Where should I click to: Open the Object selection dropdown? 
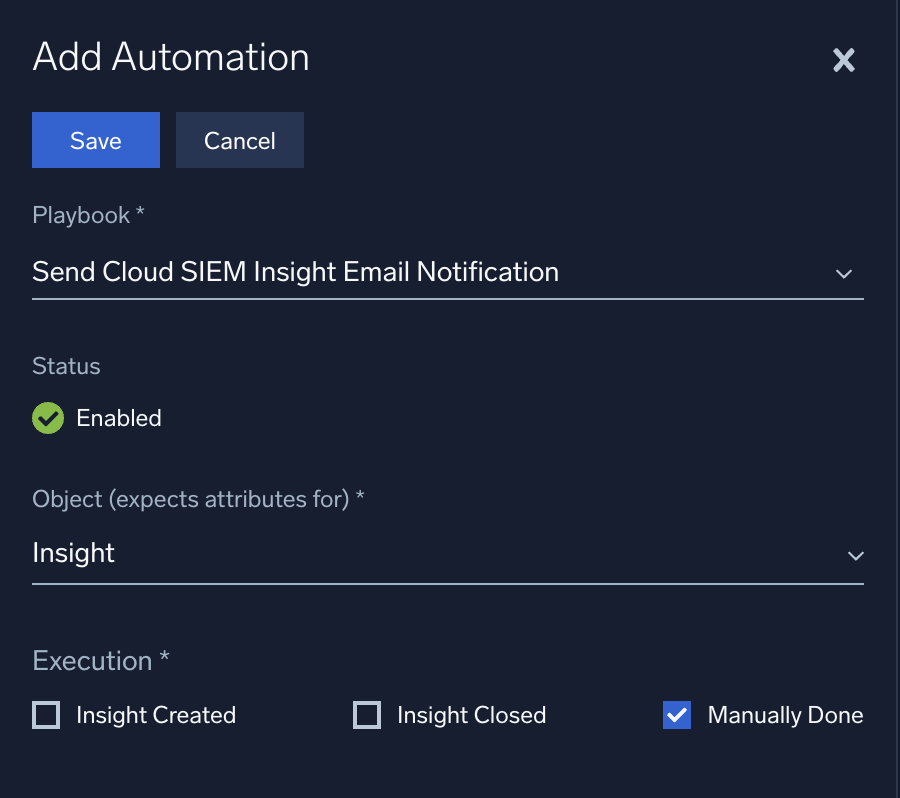[448, 553]
